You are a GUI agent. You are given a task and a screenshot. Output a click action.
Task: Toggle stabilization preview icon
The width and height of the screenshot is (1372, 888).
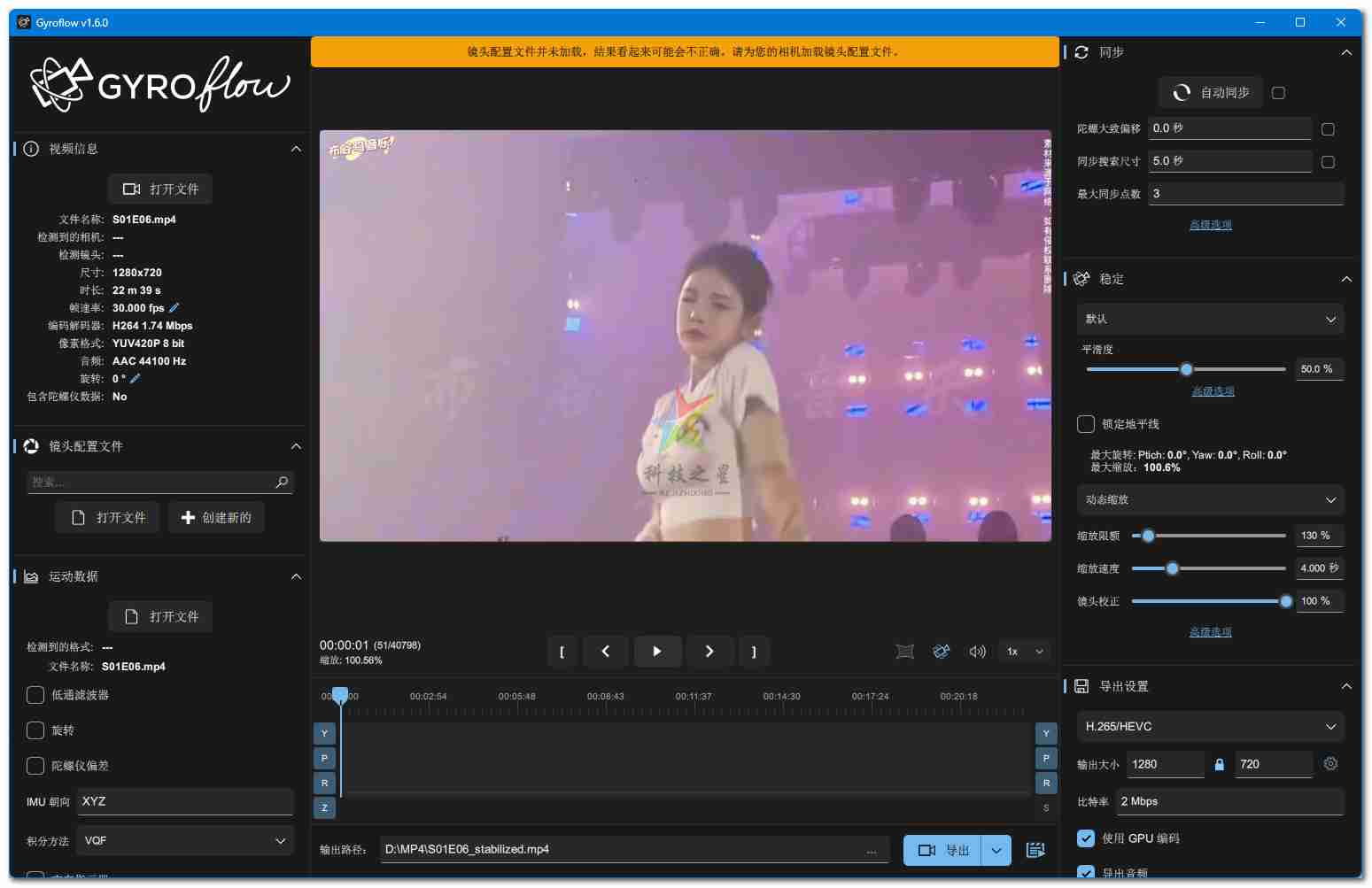941,652
